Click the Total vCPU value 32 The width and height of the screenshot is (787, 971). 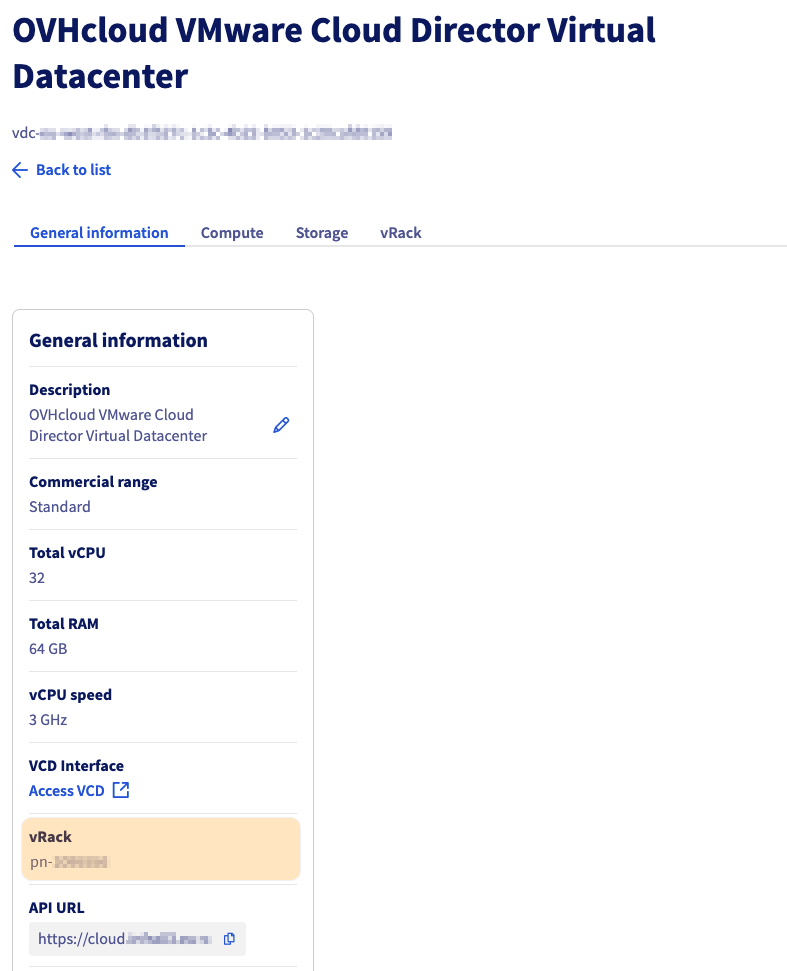coord(37,578)
